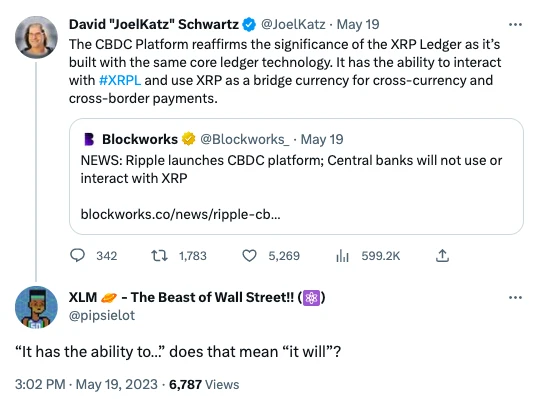The height and width of the screenshot is (399, 536).
Task: Click David Schwartz's blue verified badge
Action: click(x=249, y=25)
